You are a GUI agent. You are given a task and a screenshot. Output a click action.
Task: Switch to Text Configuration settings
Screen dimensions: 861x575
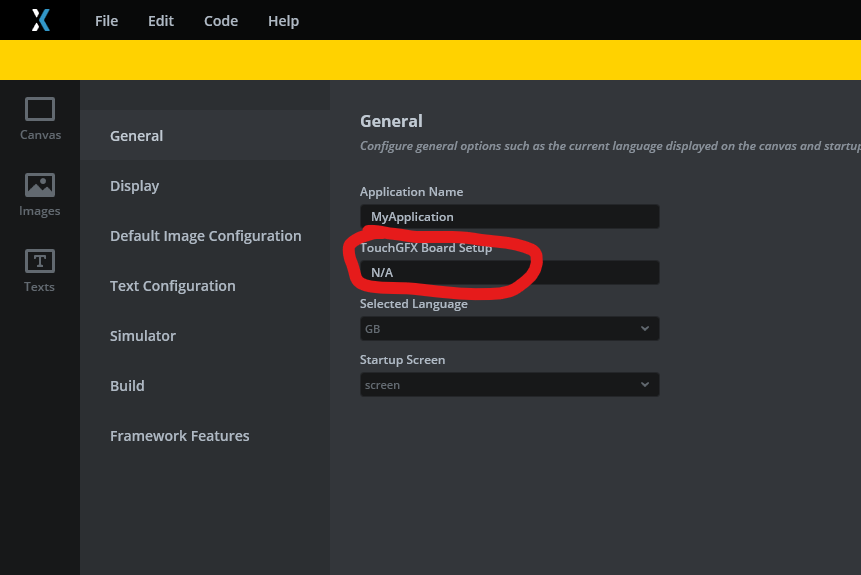click(173, 286)
